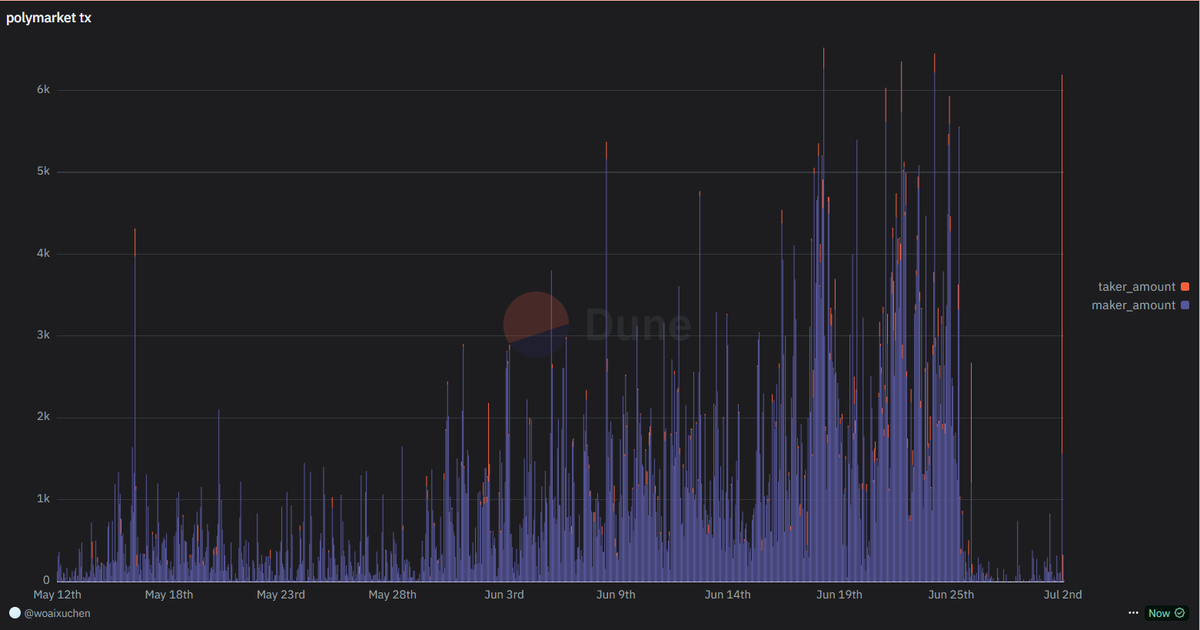
Task: Toggle the maker_amount series in legend
Action: tap(1140, 305)
